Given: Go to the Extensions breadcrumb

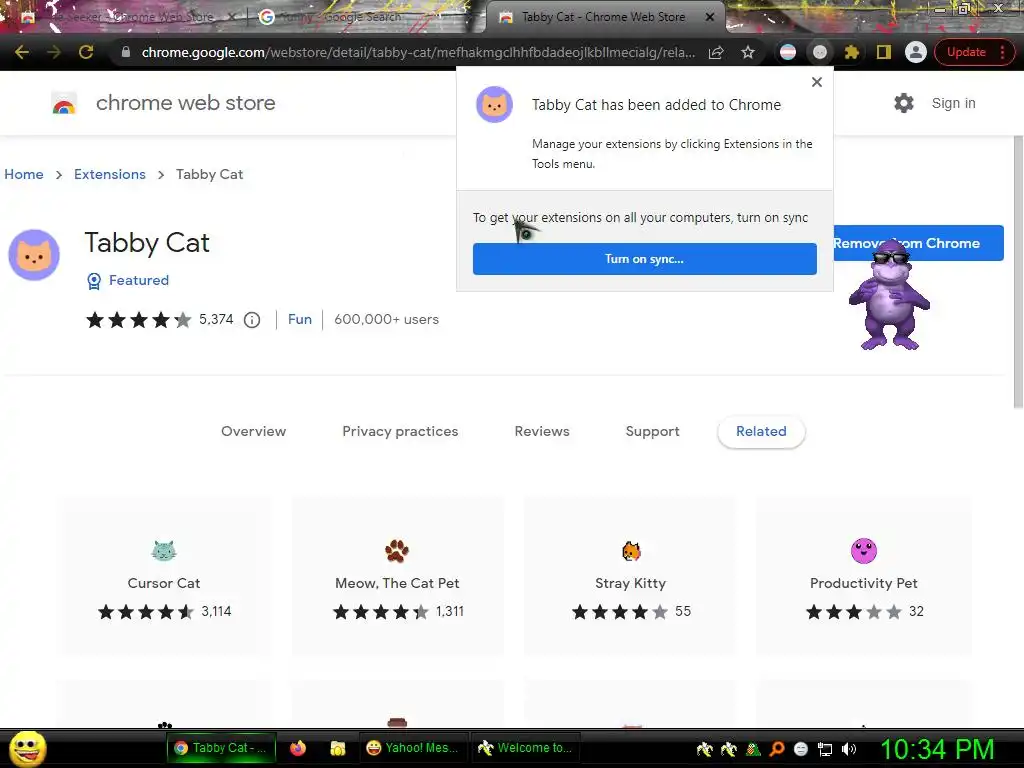Looking at the screenshot, I should pos(110,174).
